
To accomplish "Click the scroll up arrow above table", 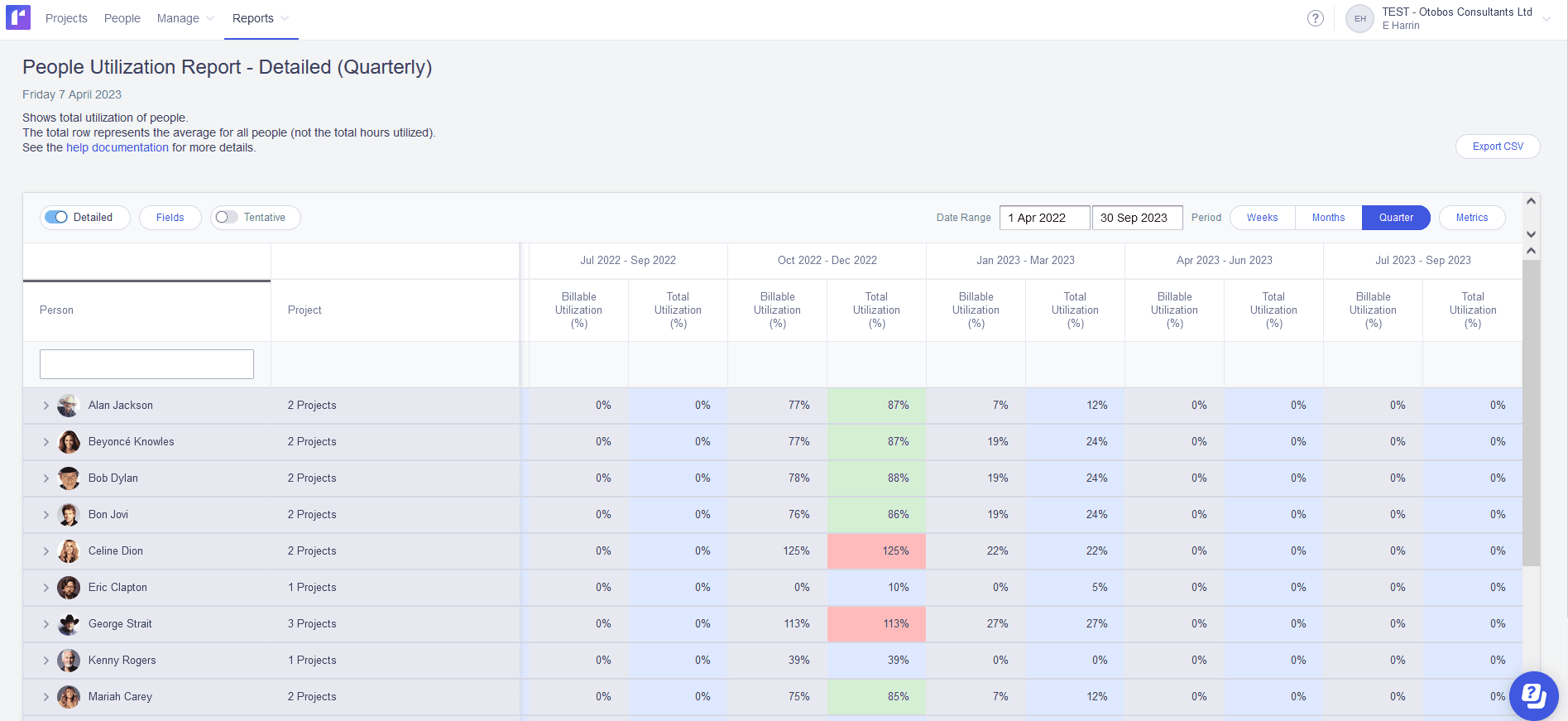I will 1531,201.
